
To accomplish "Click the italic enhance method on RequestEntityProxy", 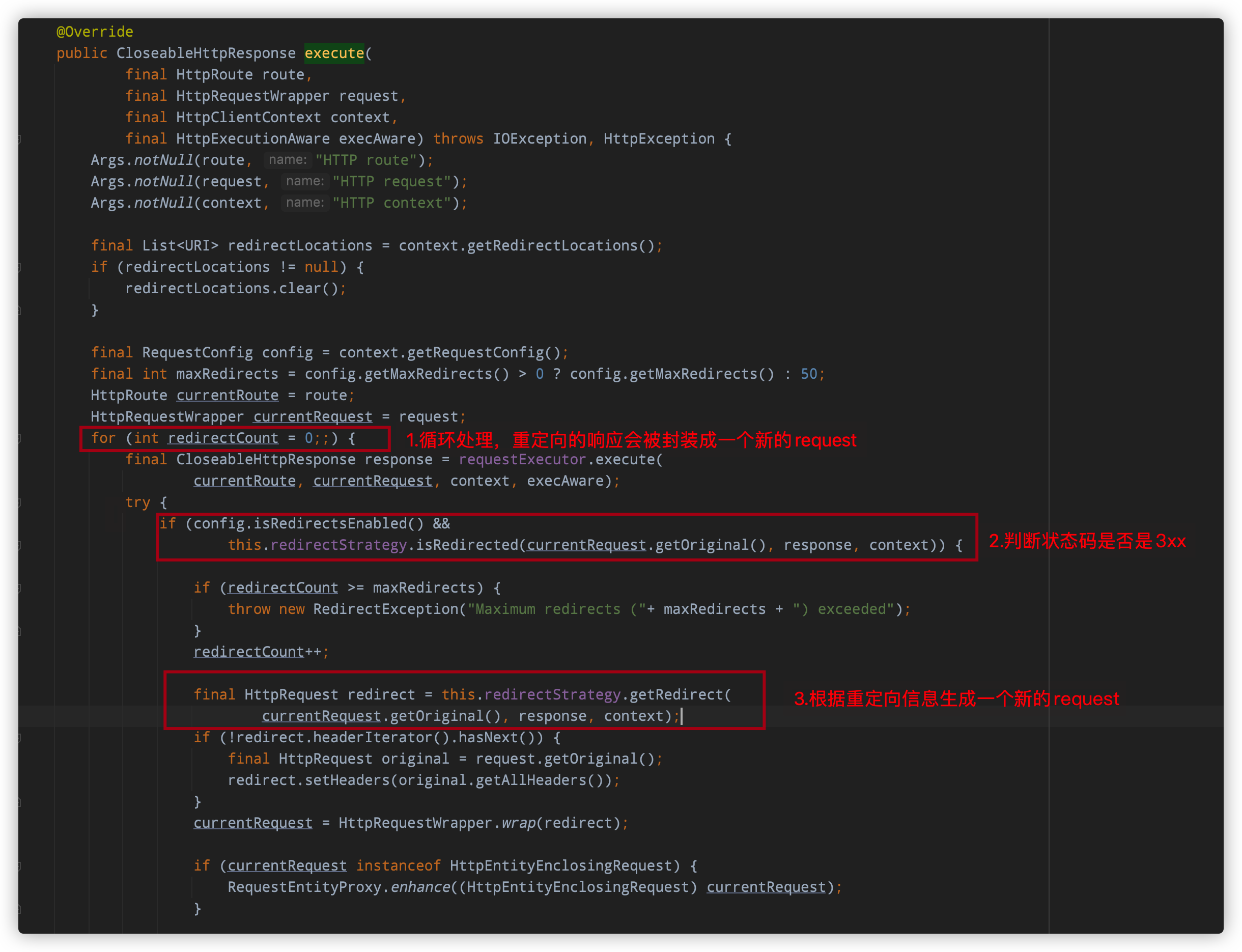I will (420, 887).
